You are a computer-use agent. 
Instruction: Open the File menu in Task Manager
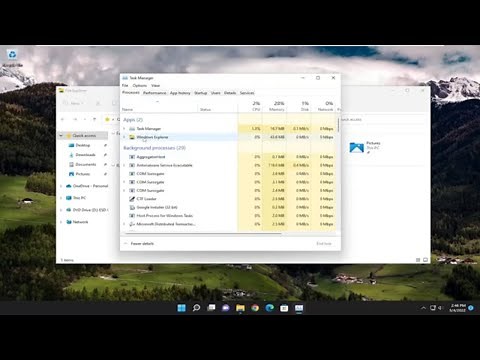click(x=125, y=86)
